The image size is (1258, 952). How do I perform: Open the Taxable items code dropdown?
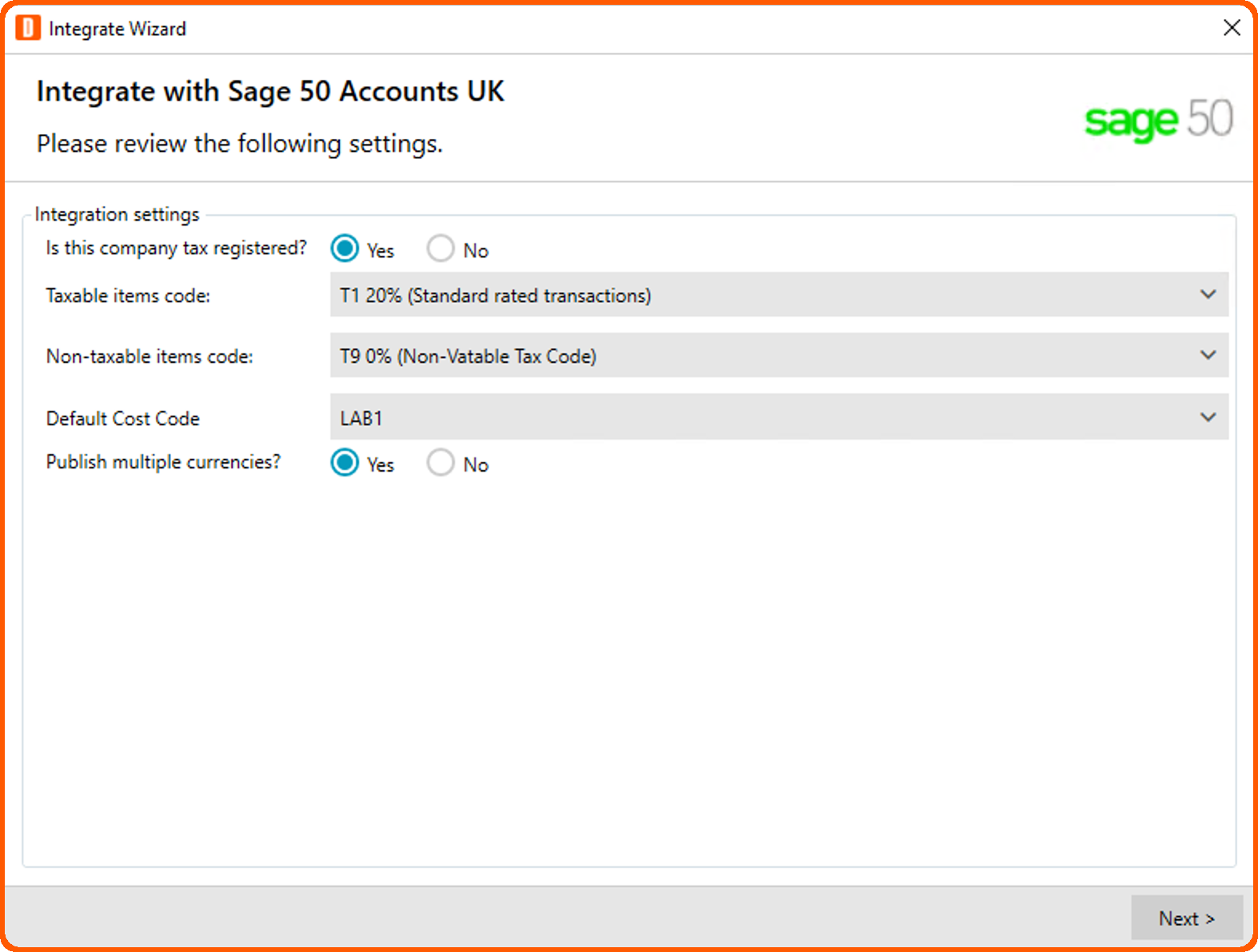coord(779,295)
